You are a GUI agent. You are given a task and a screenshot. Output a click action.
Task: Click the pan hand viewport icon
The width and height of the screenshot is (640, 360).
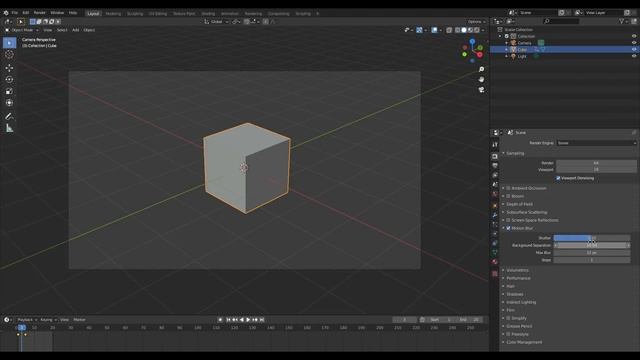coord(482,80)
